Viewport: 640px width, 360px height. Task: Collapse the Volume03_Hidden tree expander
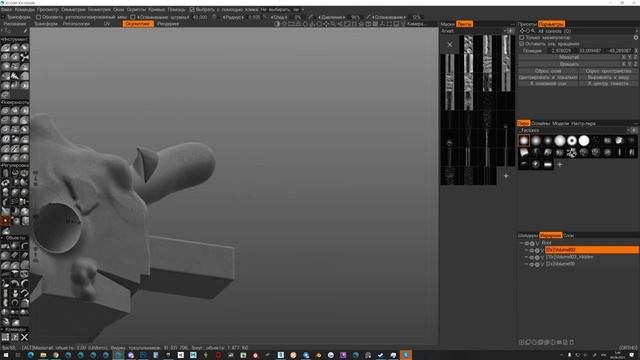coord(527,258)
